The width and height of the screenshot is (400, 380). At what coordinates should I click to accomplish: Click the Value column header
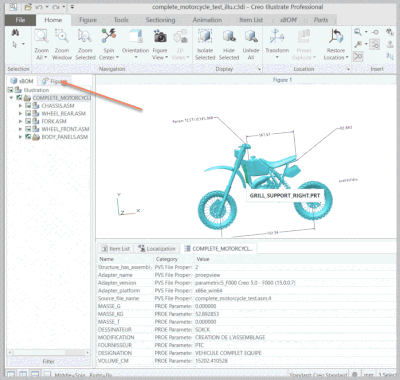point(295,259)
